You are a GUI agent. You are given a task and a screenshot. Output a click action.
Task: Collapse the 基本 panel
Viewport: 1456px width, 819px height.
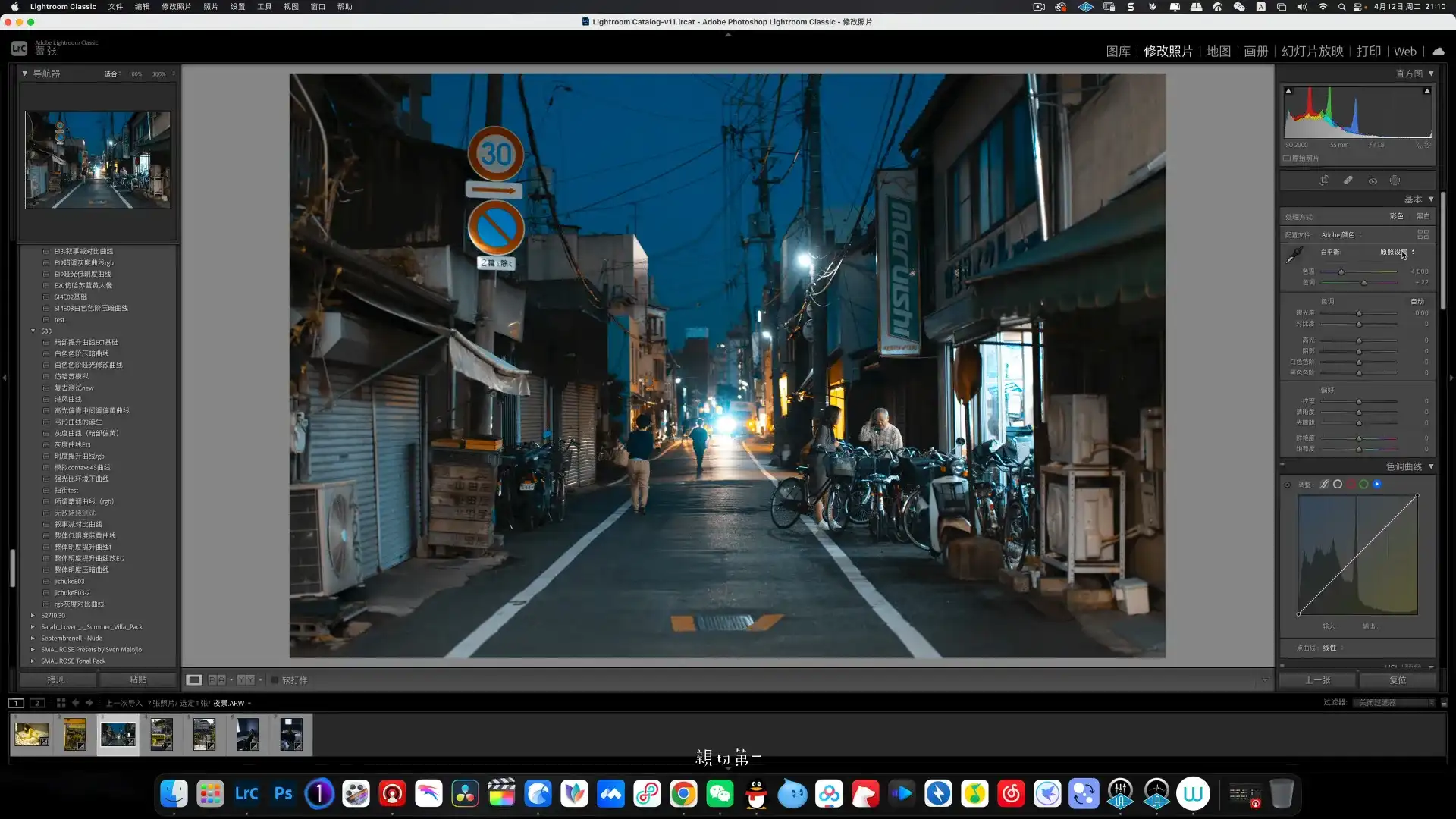pos(1431,199)
